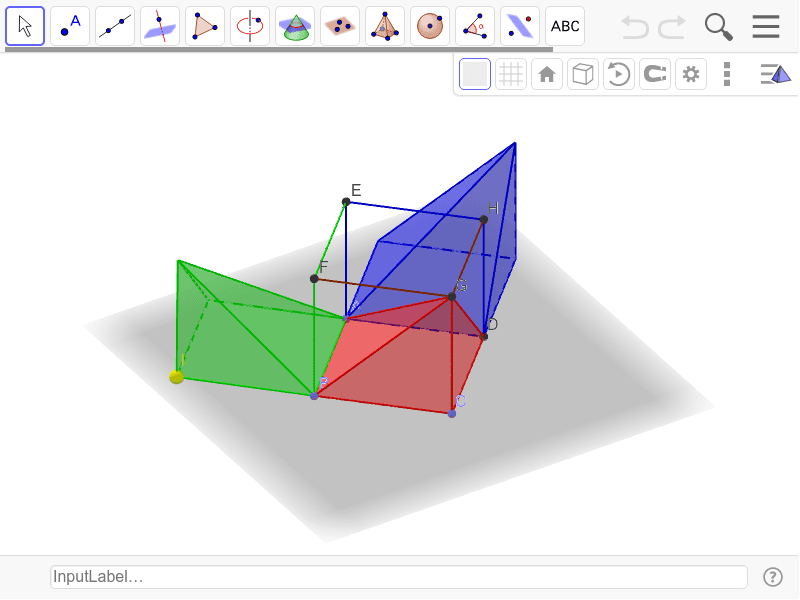
Task: Expand the more options three-dot menu
Action: click(x=727, y=73)
